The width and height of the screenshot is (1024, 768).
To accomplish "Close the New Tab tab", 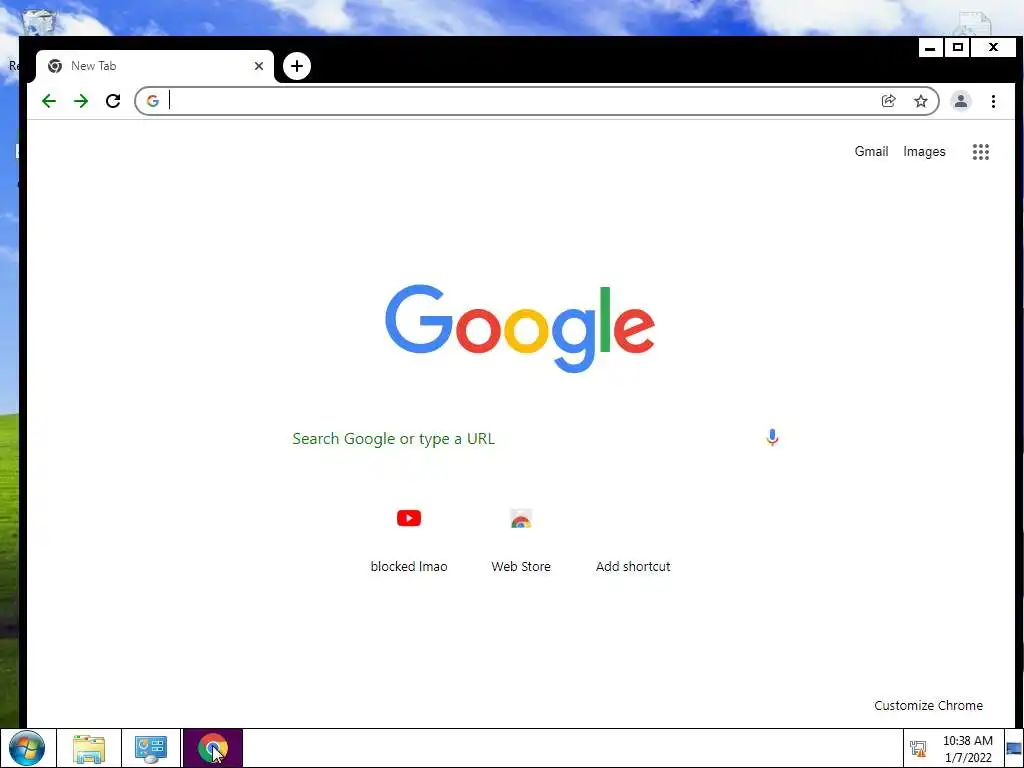I will 259,66.
